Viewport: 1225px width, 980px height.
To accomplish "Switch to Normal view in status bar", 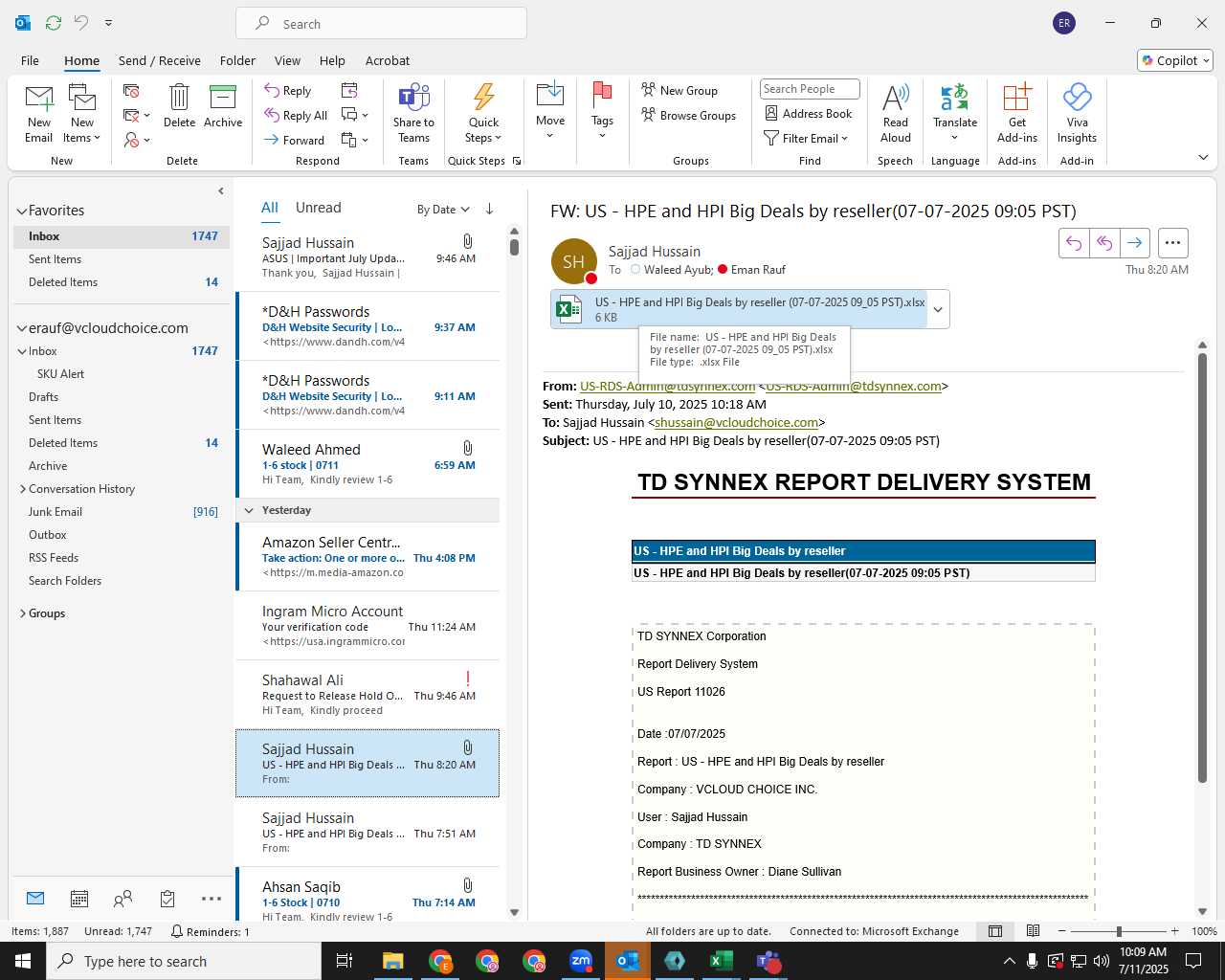I will click(x=995, y=931).
